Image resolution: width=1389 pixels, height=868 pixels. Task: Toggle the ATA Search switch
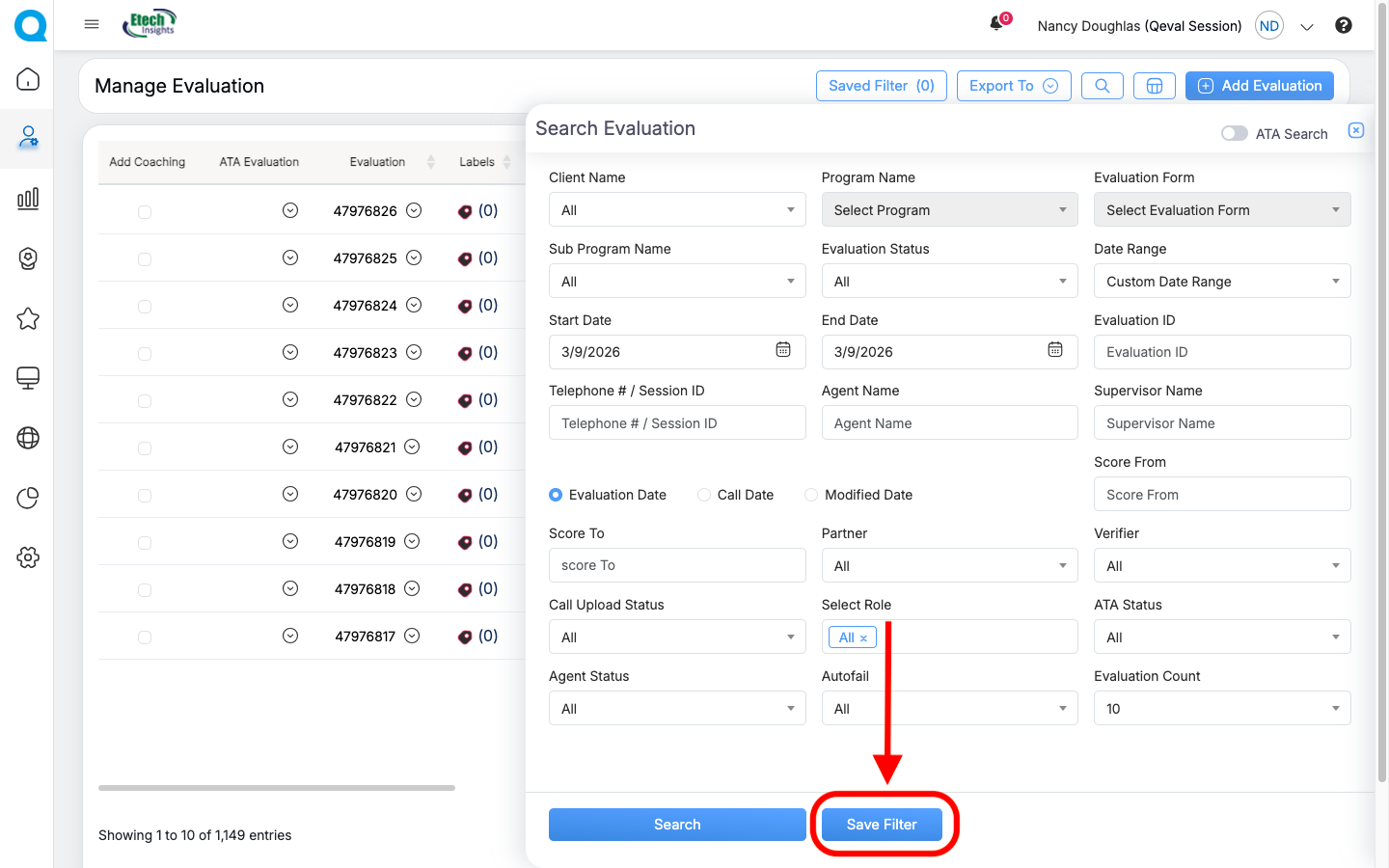tap(1234, 133)
